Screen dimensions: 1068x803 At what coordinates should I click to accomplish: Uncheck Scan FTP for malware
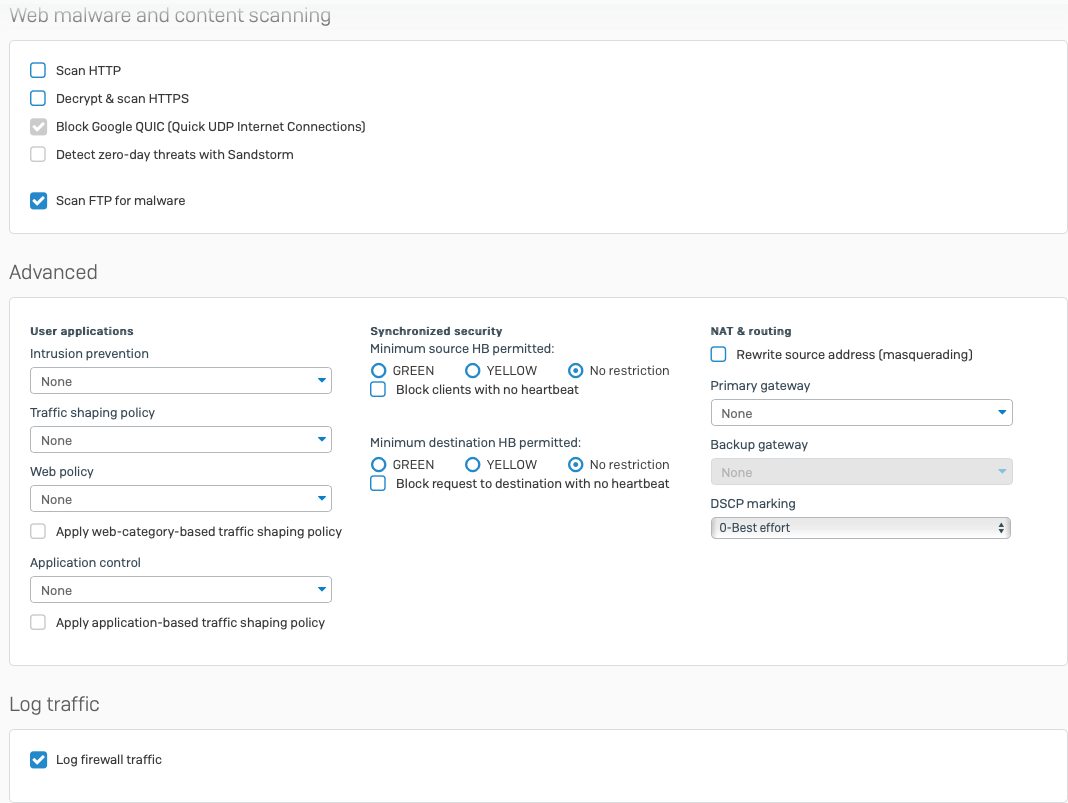click(x=38, y=201)
